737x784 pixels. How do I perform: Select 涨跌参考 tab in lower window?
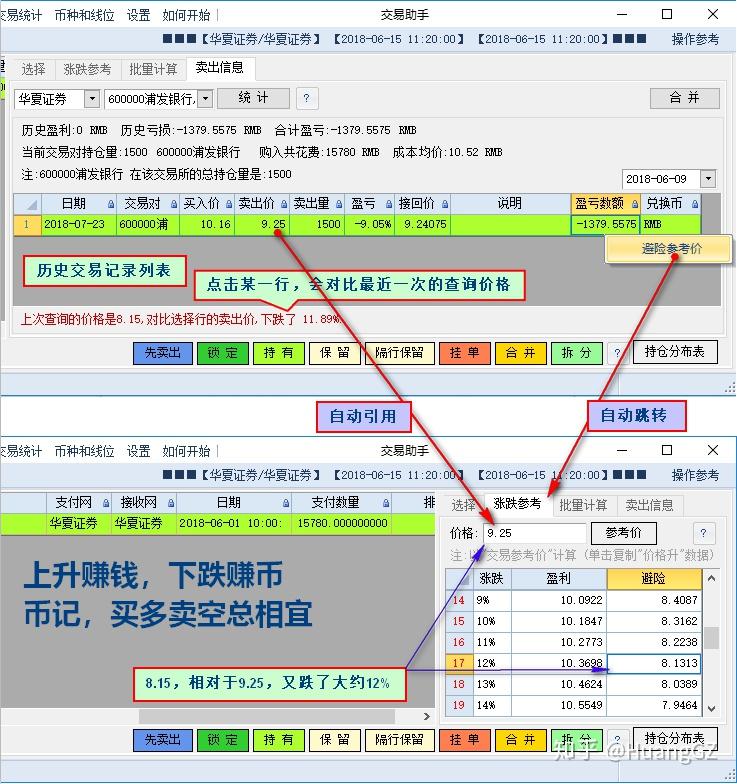coord(518,504)
